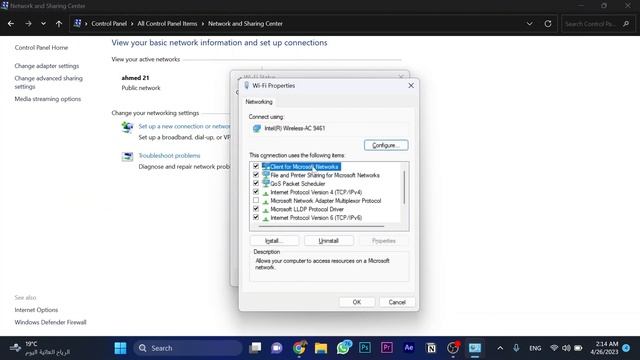Open the Chat app in taskbar
The image size is (640, 360).
tap(277, 348)
